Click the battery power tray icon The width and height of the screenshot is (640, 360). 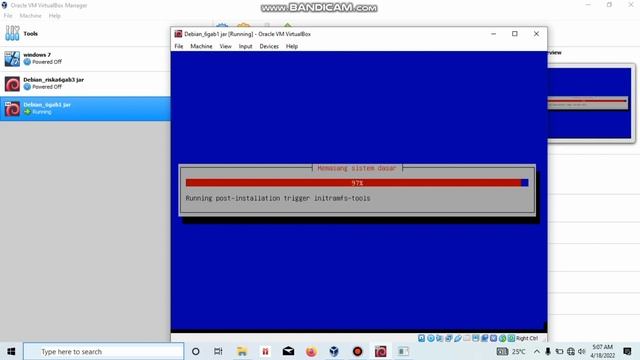coord(559,351)
